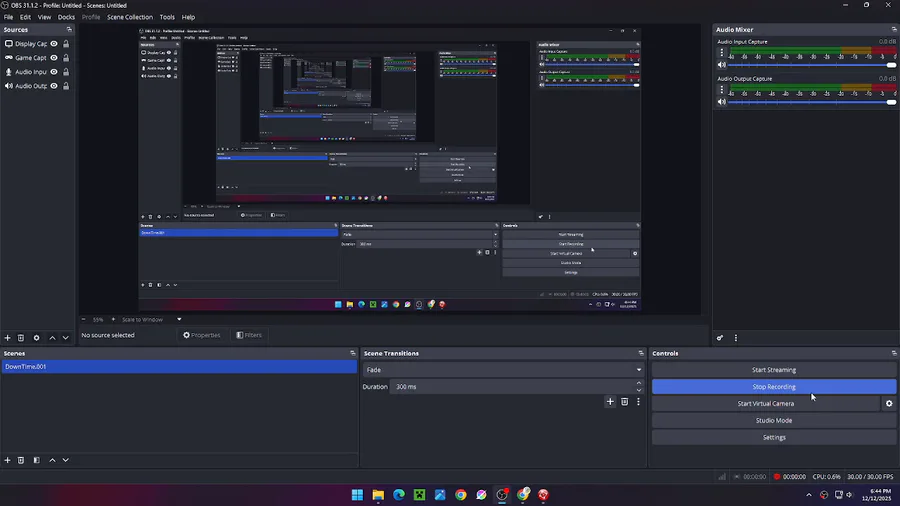The width and height of the screenshot is (900, 506).
Task: Enable Studio Mode
Action: [x=774, y=421]
